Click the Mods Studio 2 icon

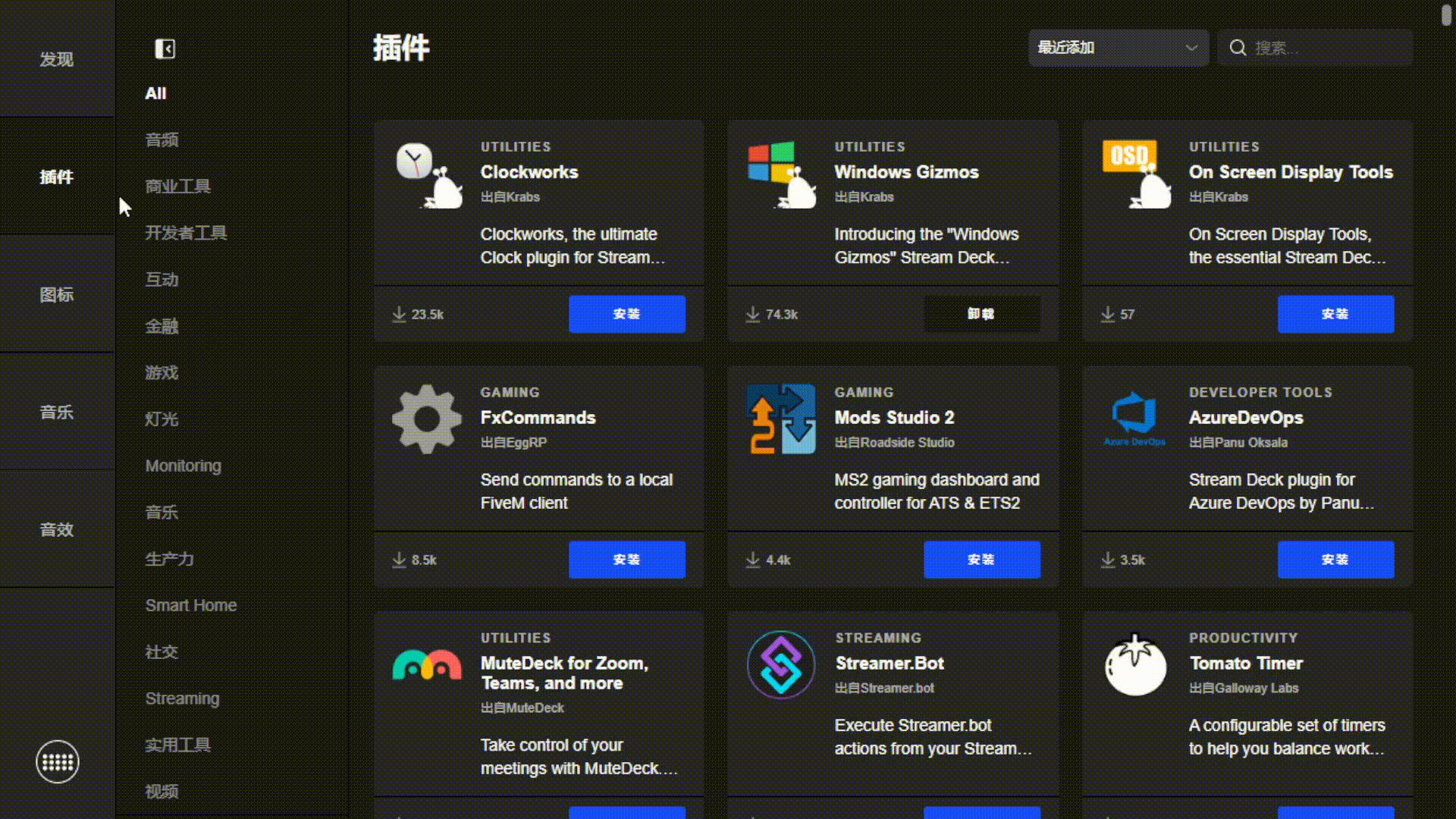click(x=781, y=419)
